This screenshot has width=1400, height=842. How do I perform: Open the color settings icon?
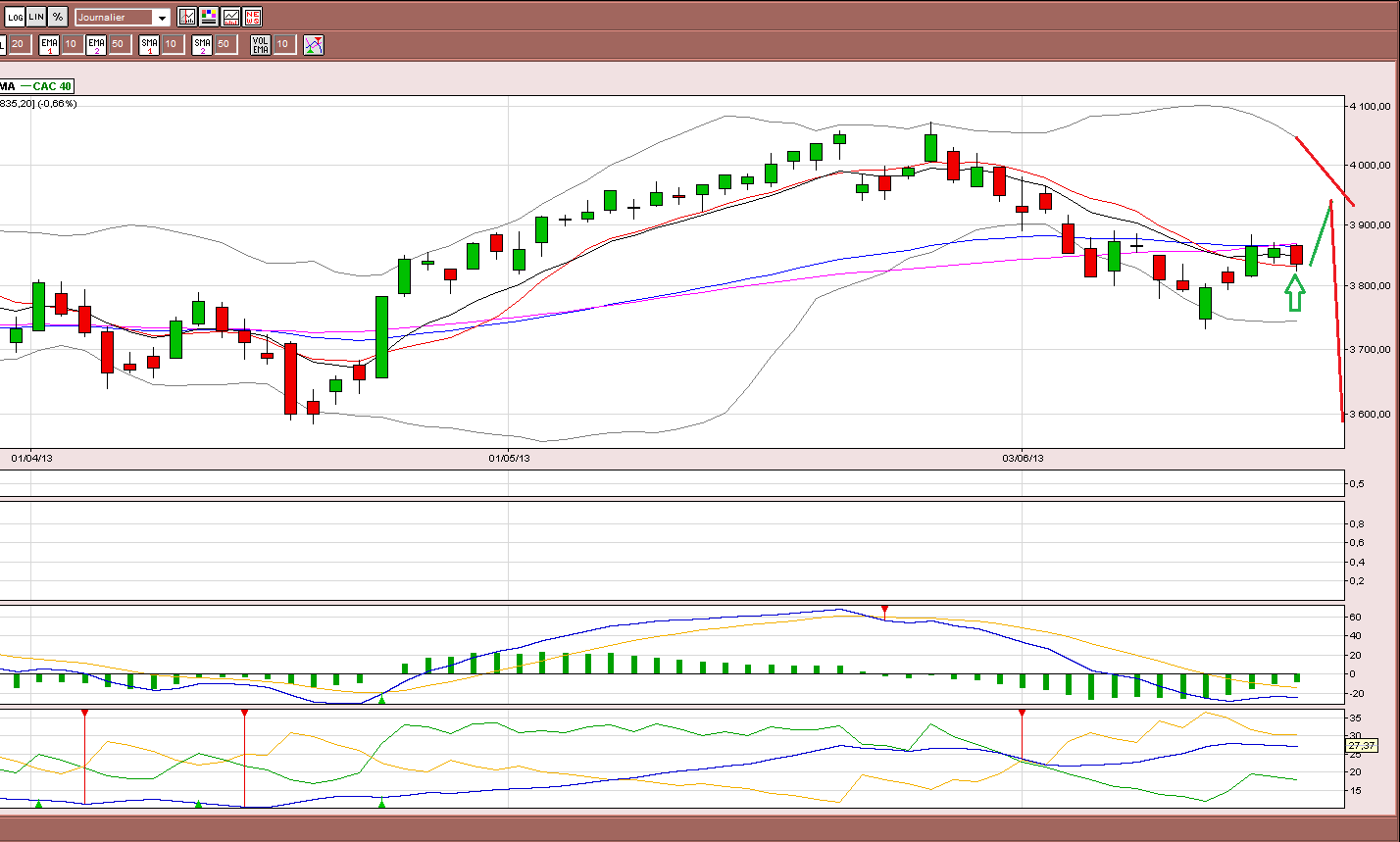click(x=209, y=17)
